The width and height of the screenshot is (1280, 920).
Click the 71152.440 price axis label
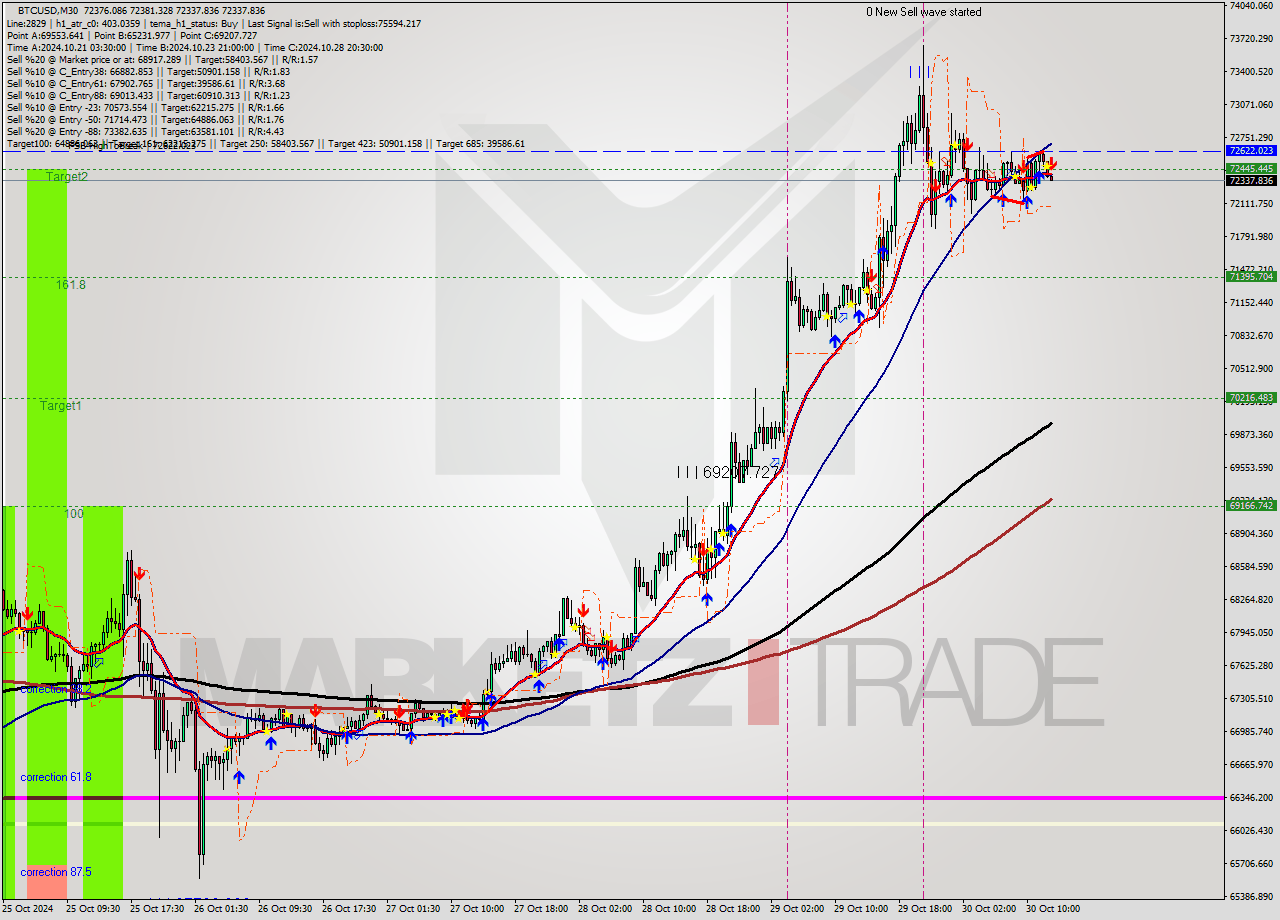pos(1252,303)
